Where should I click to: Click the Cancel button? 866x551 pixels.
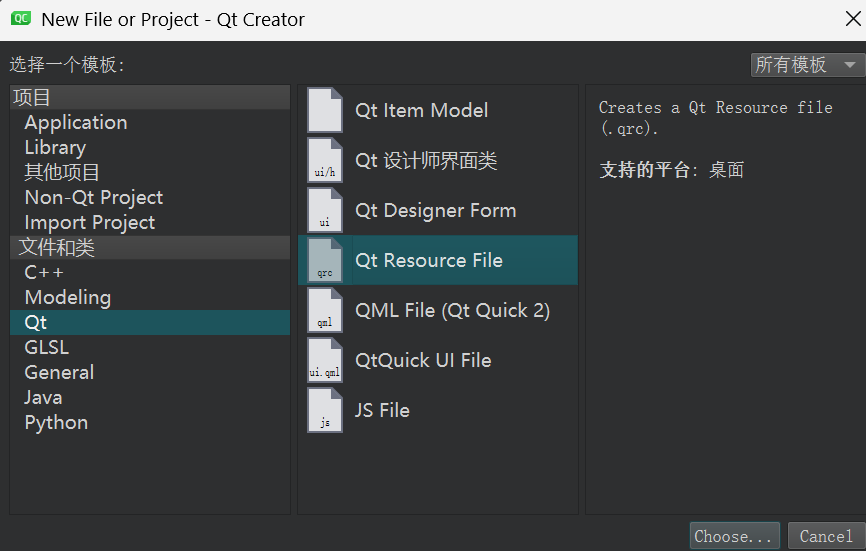(x=826, y=536)
